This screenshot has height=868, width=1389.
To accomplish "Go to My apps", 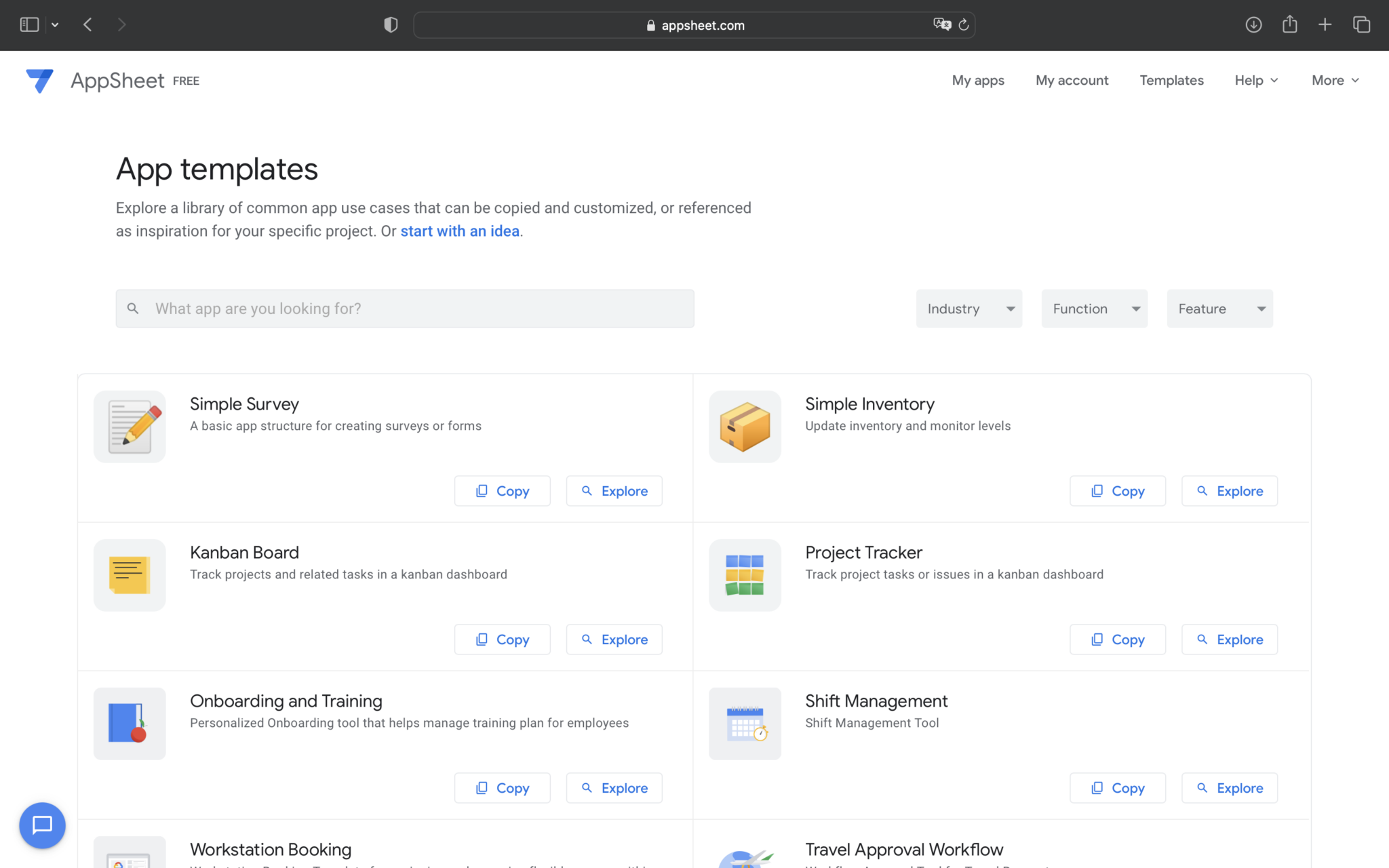I will (x=977, y=80).
